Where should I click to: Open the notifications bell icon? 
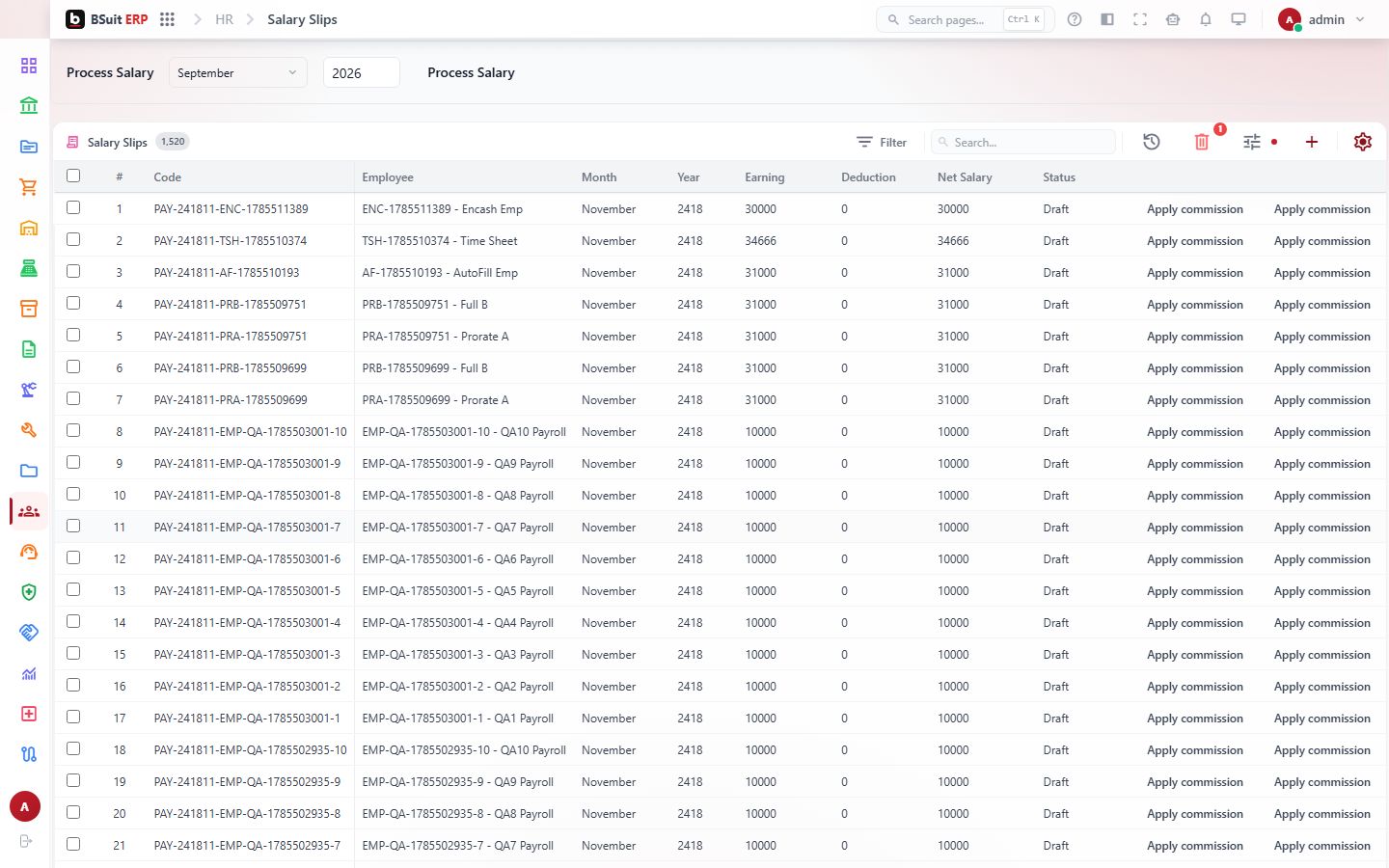tap(1206, 19)
